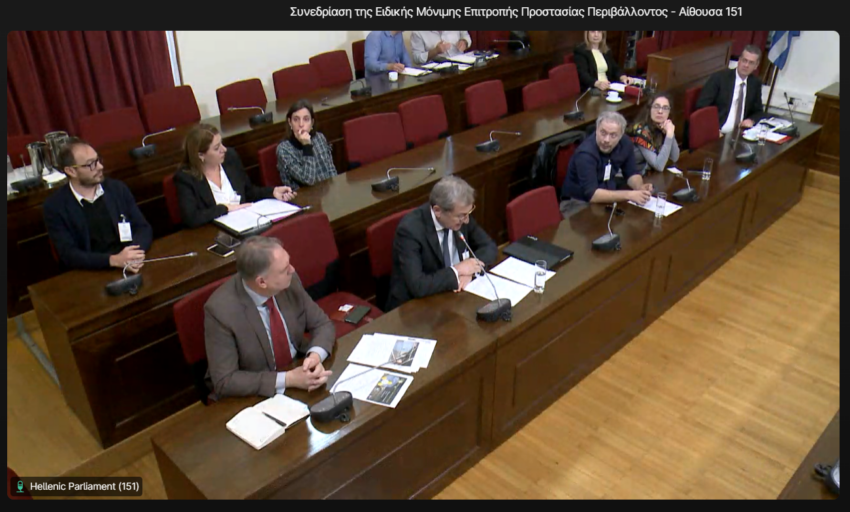Screen dimensions: 850x512
Task: Click the black folder on the desk
Action: coord(538,252)
